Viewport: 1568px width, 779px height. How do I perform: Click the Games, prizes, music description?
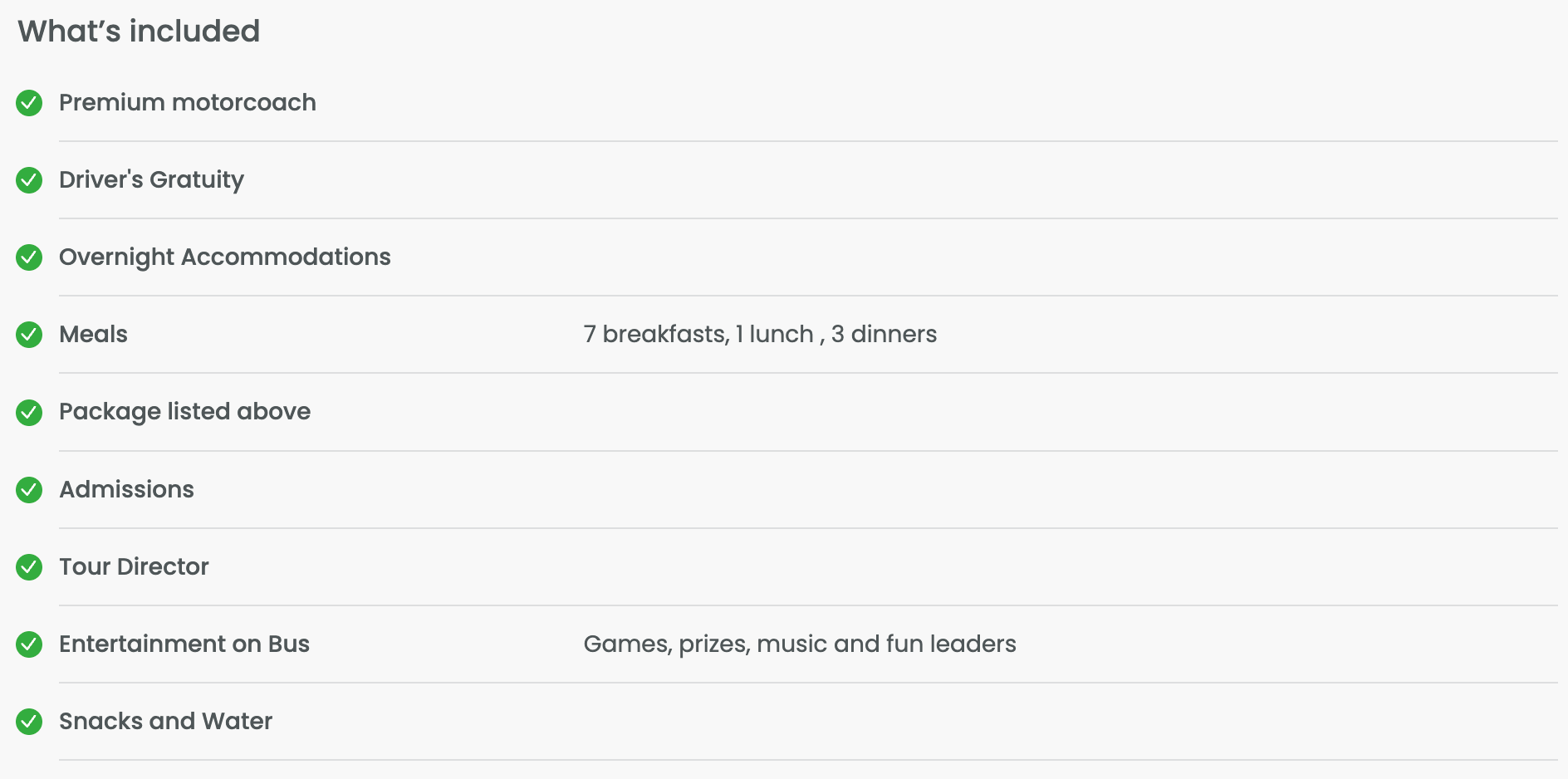[x=800, y=644]
